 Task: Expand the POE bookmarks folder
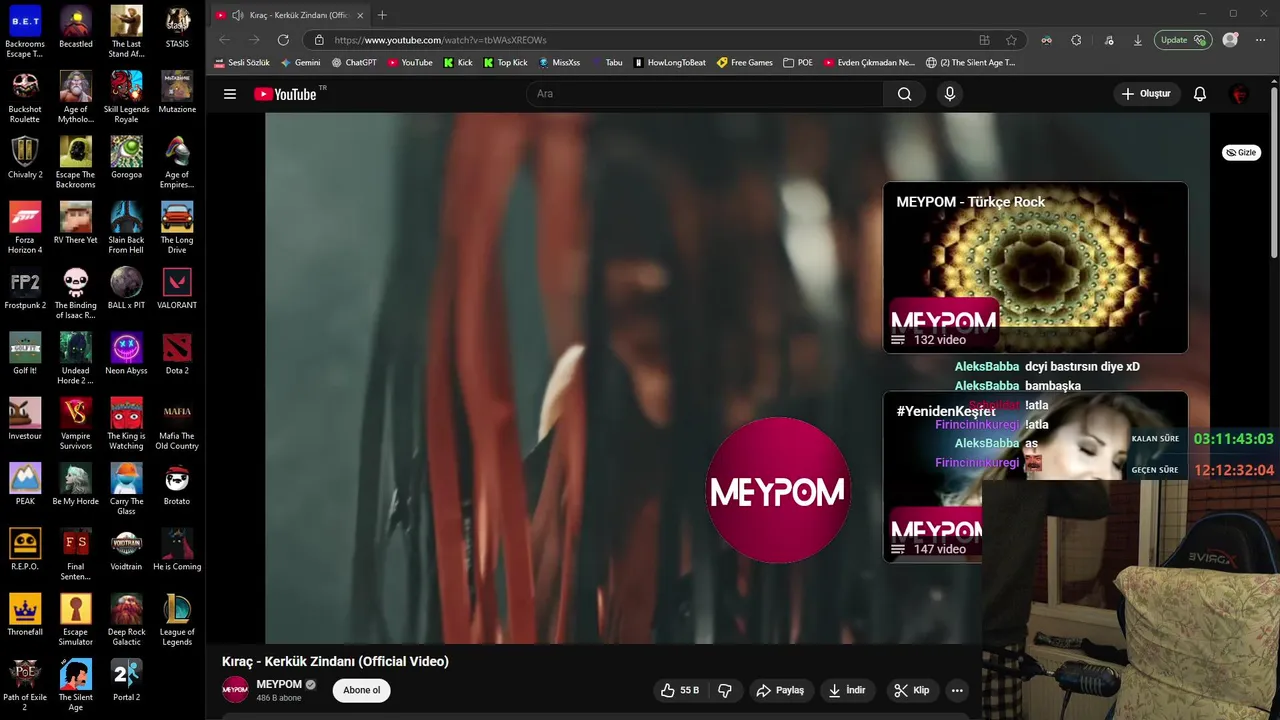(x=798, y=62)
